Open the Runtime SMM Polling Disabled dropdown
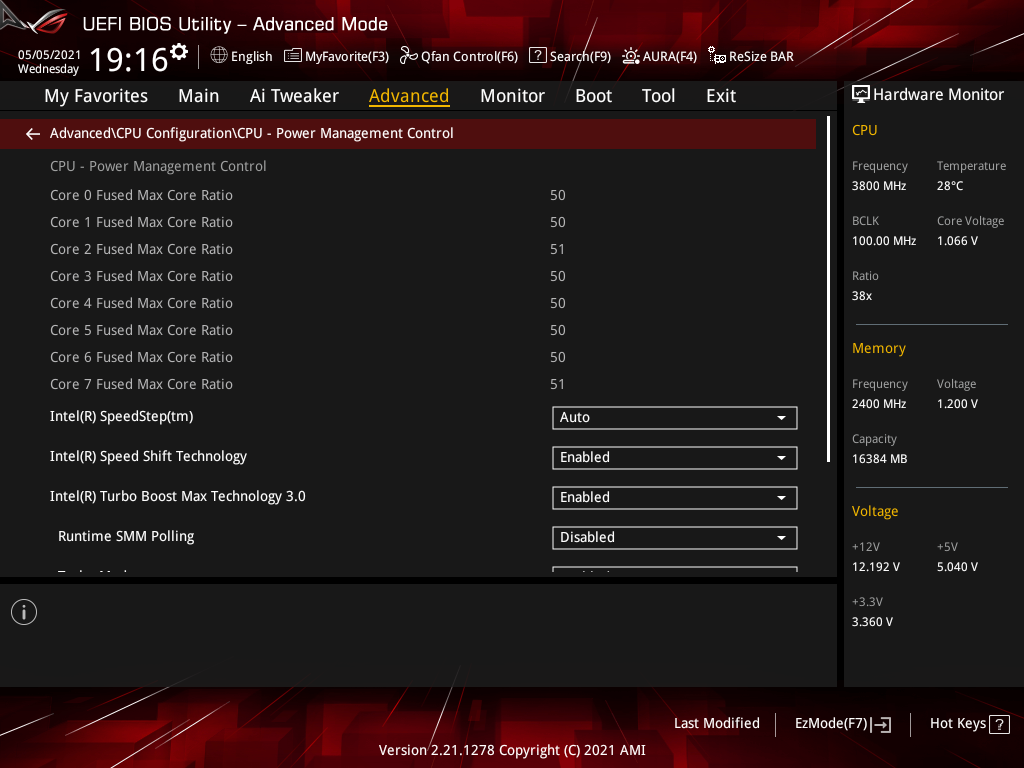 675,537
